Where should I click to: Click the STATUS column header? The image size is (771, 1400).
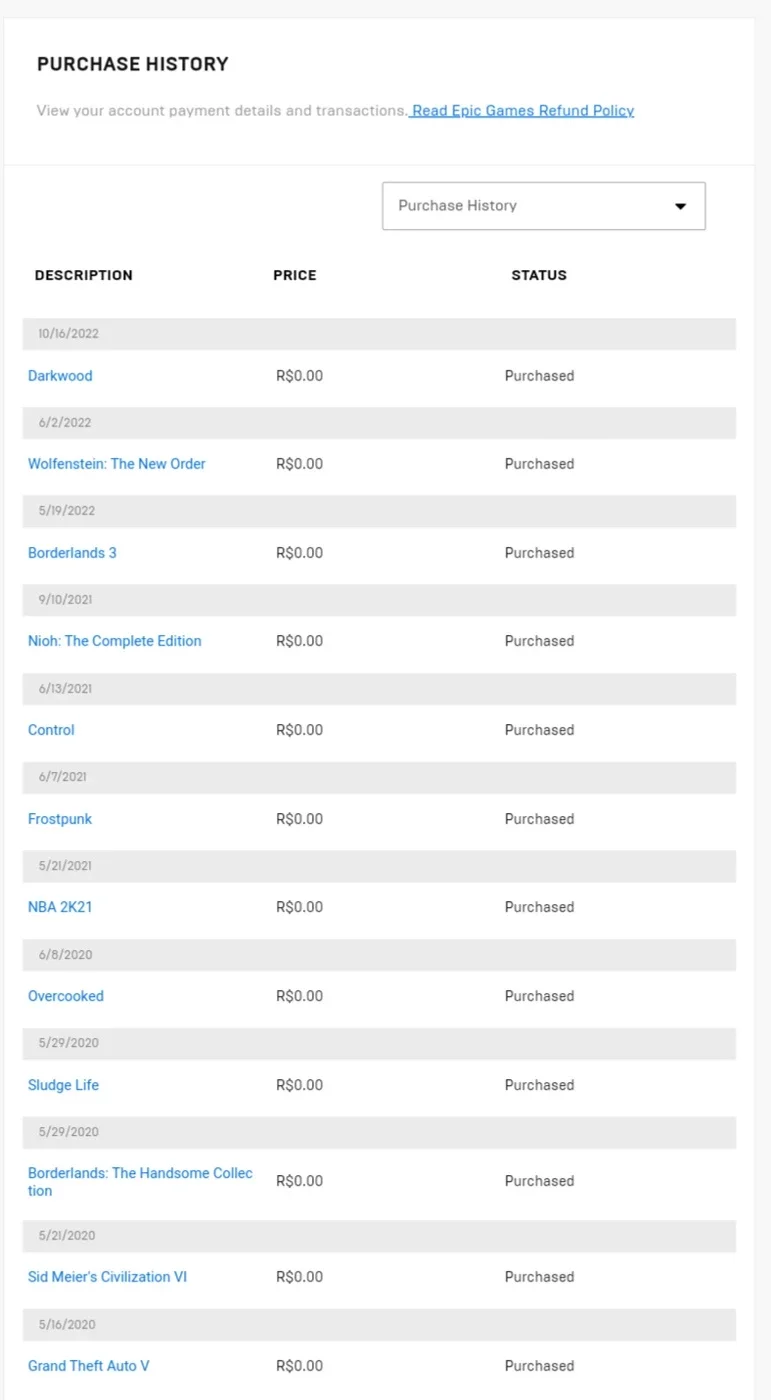pos(539,275)
